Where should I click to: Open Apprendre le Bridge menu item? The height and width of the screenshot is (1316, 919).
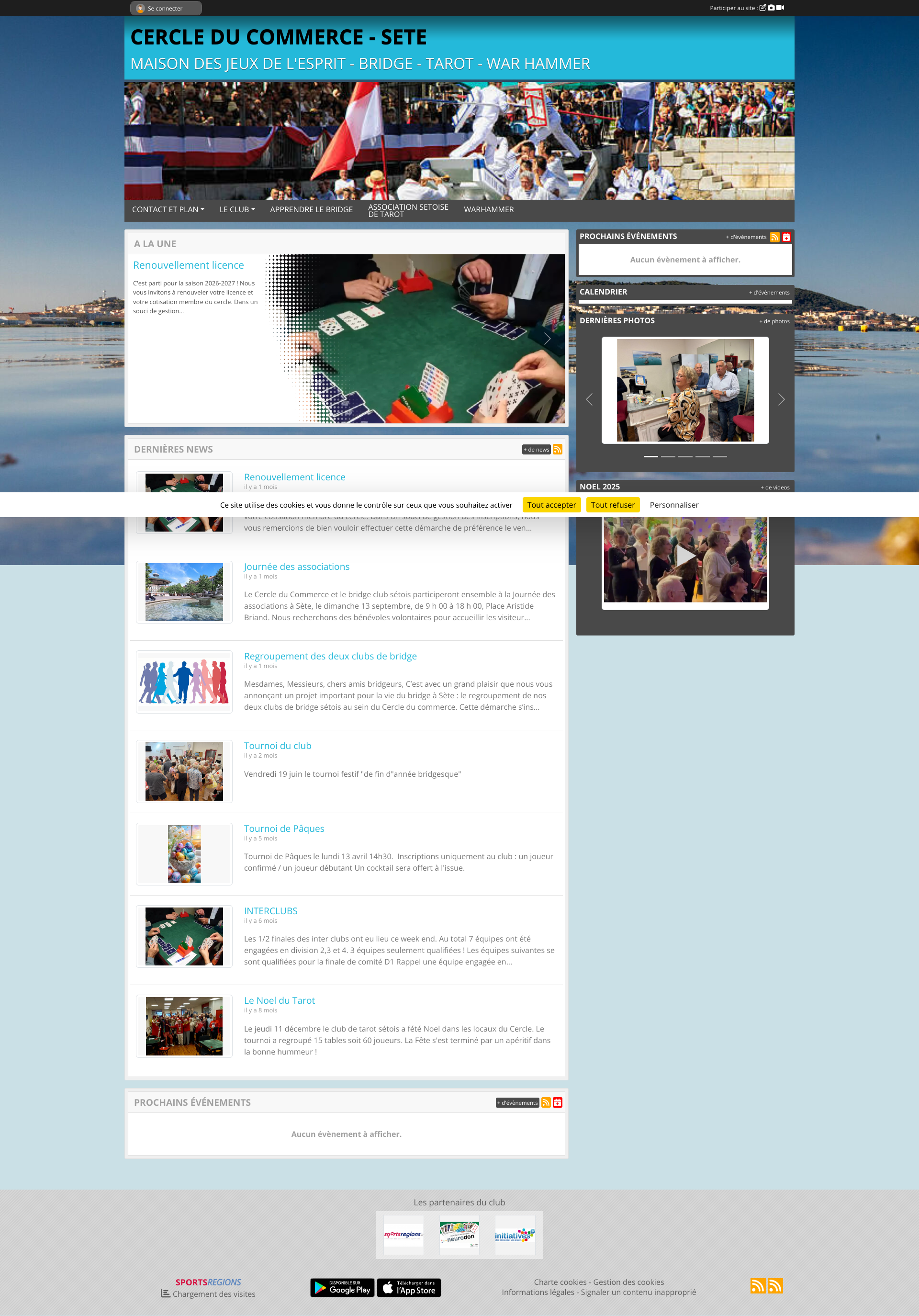311,210
